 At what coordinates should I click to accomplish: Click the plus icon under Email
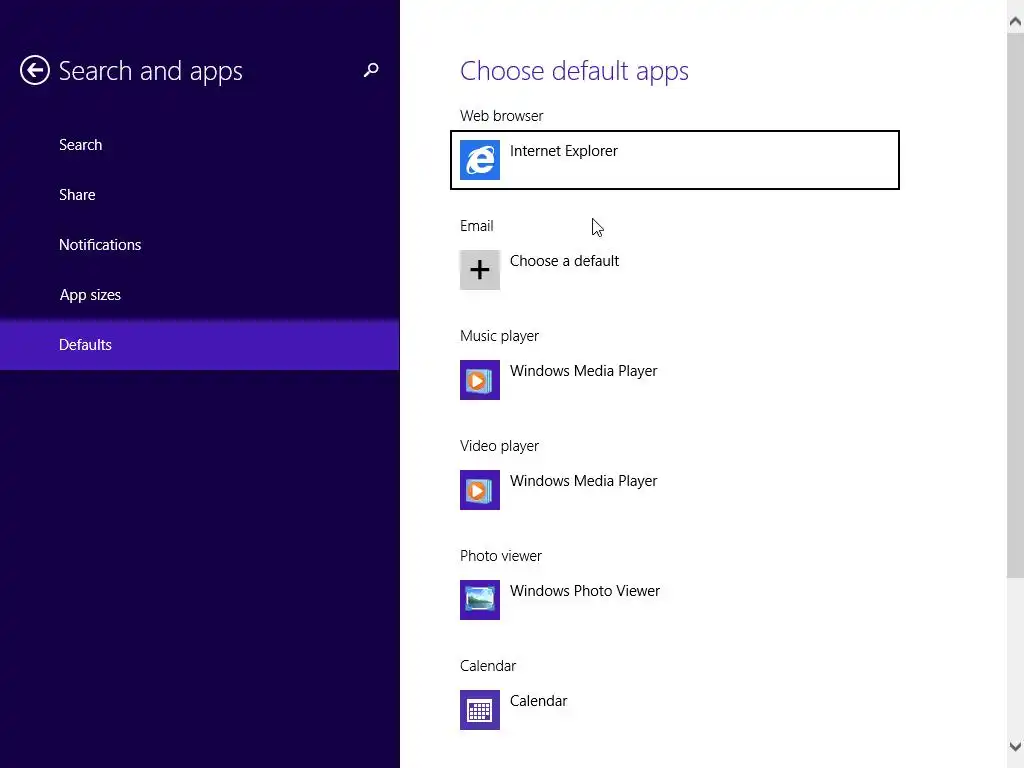479,270
